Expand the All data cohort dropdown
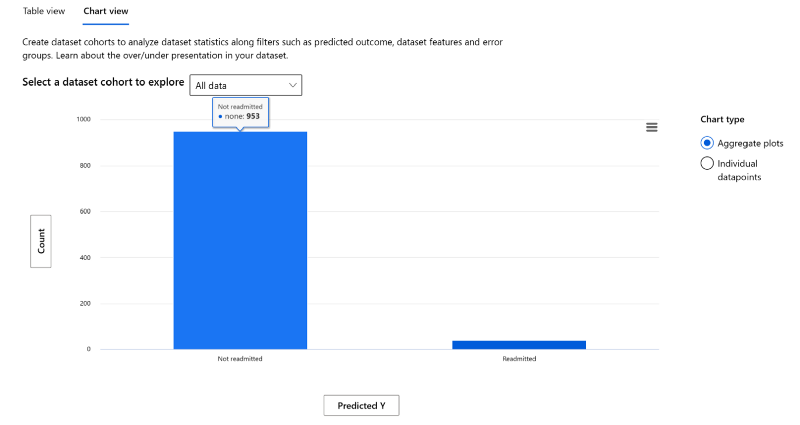 pyautogui.click(x=245, y=85)
